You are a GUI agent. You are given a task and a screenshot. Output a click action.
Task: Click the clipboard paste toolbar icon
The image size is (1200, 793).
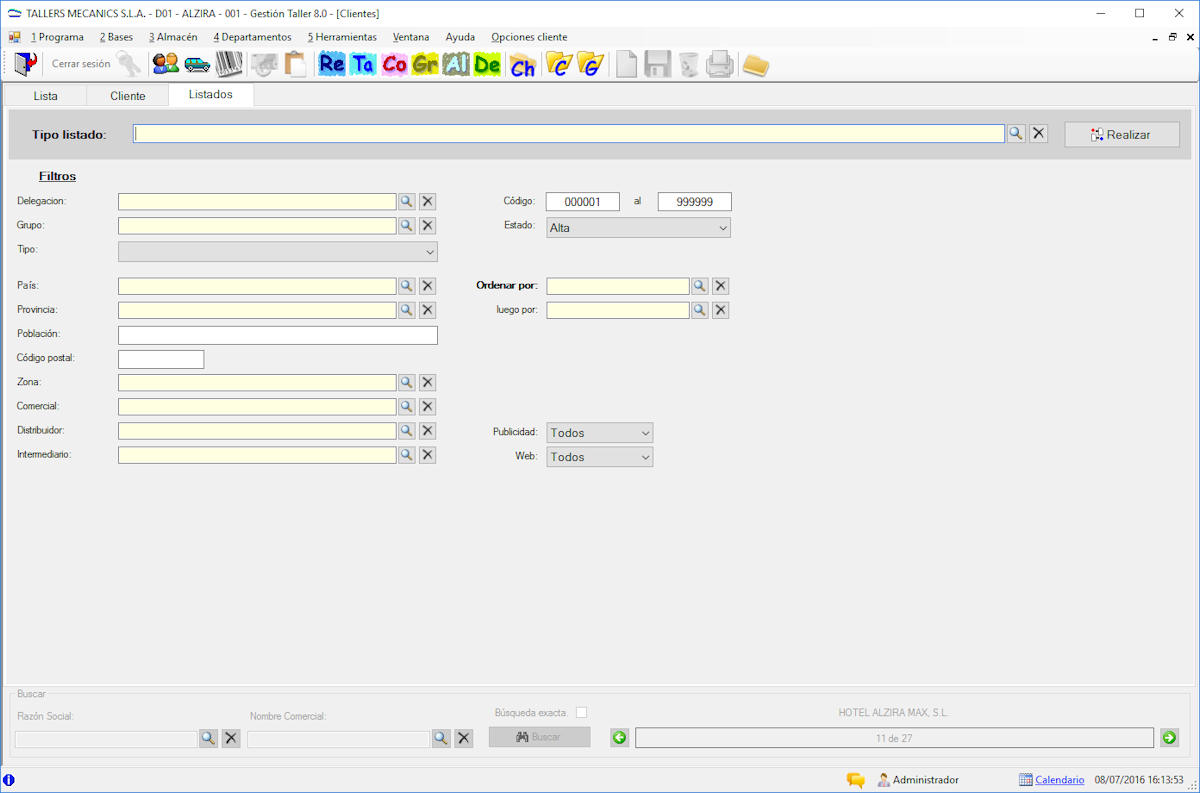tap(295, 64)
